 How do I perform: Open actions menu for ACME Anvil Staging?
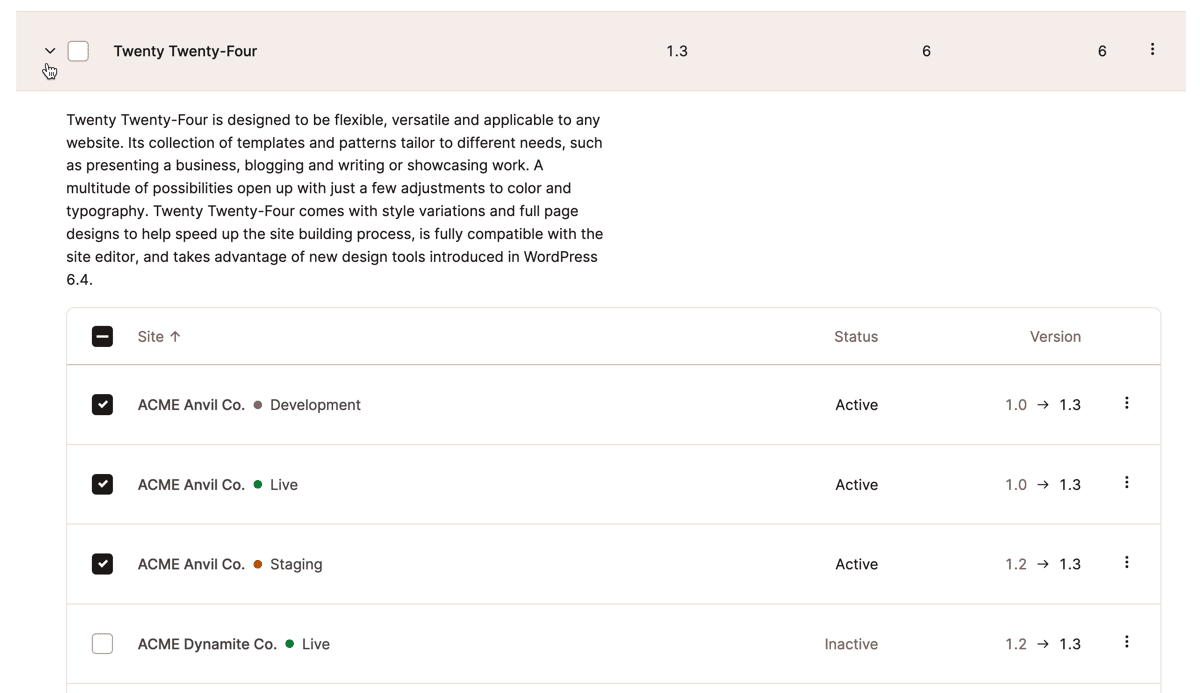(1126, 563)
